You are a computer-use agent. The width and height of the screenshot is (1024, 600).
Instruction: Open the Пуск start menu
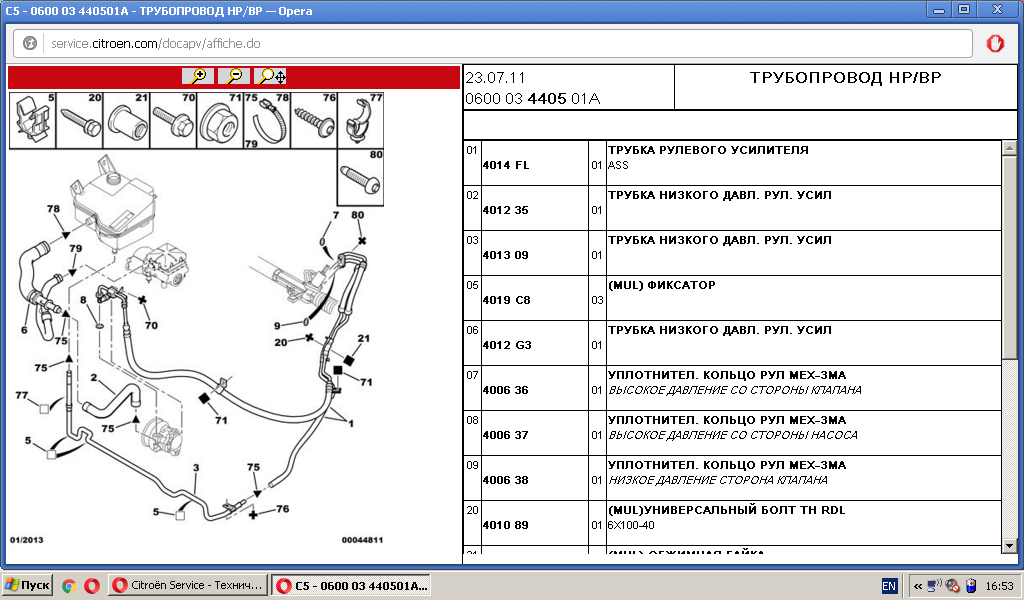pos(27,585)
